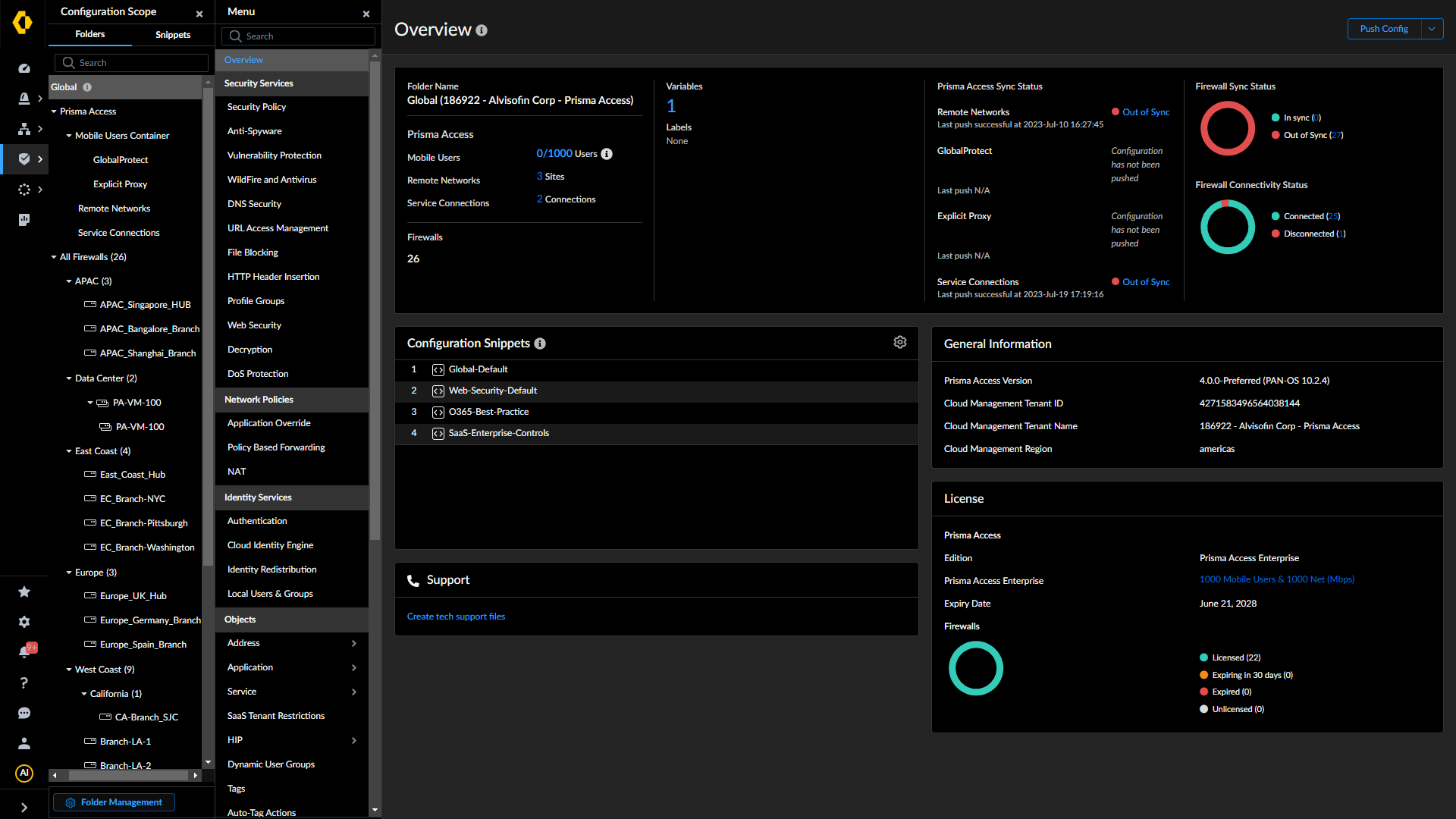Click the Manage shield icon in the left rail
Screen dimensions: 1456x819
[x=24, y=159]
